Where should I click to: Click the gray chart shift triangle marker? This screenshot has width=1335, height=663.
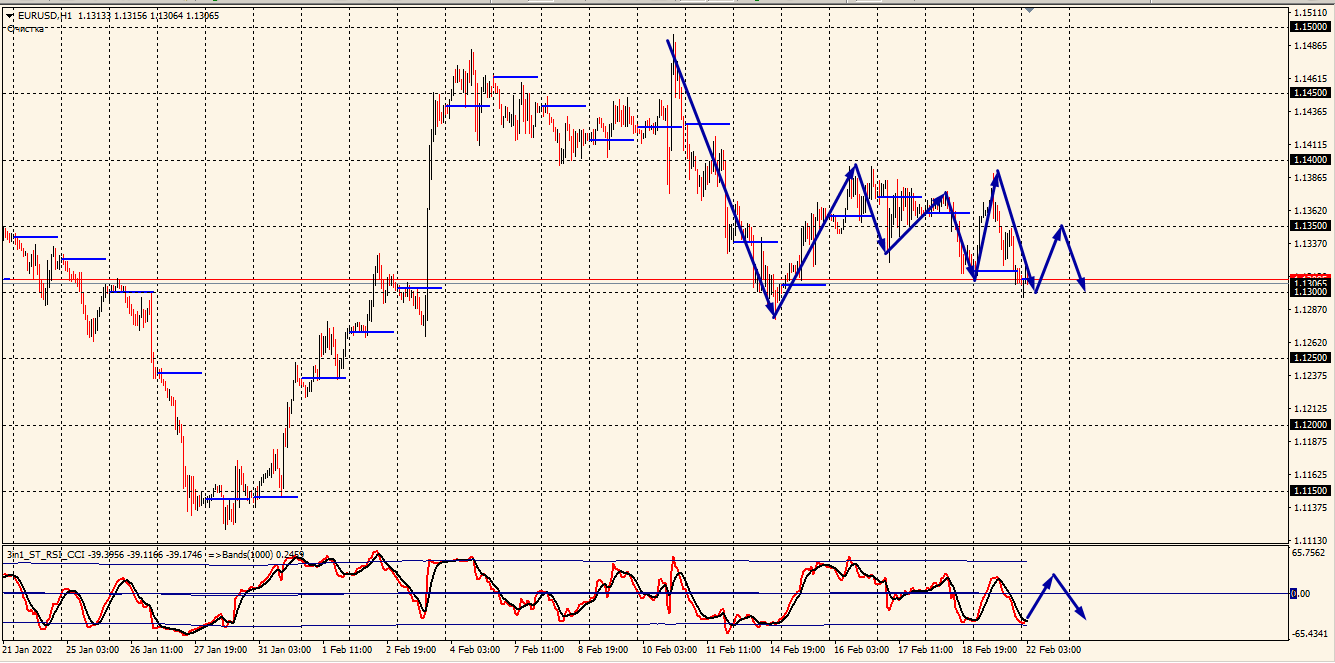(1029, 9)
